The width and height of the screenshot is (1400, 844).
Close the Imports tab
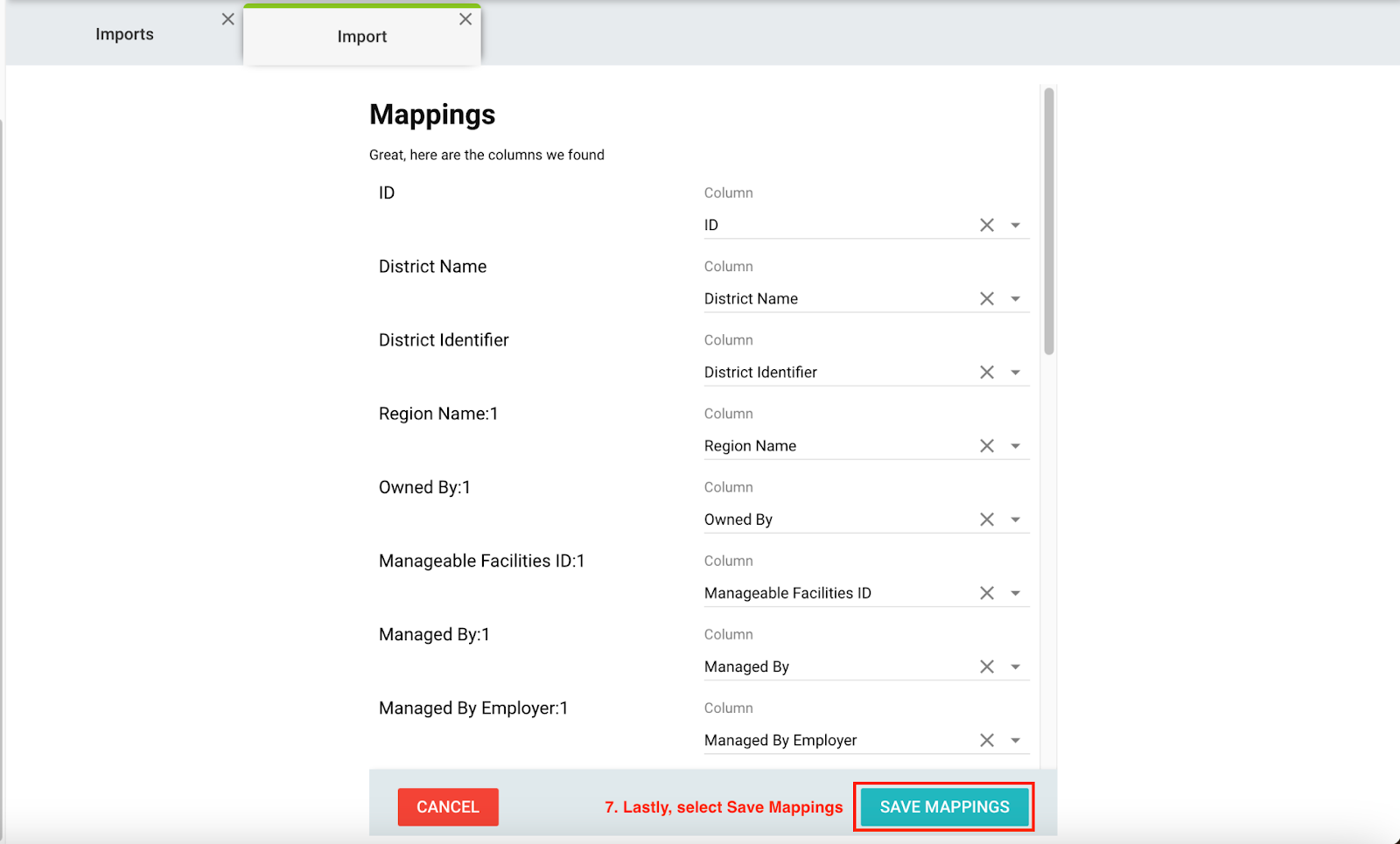pos(227,19)
